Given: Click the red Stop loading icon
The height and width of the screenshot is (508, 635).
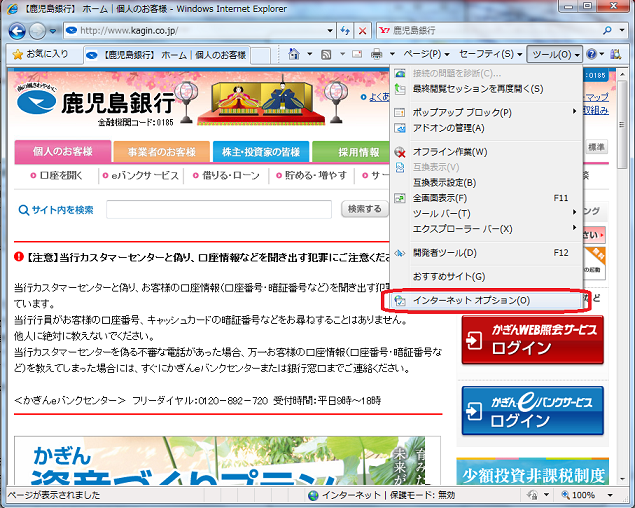Looking at the screenshot, I should (362, 30).
